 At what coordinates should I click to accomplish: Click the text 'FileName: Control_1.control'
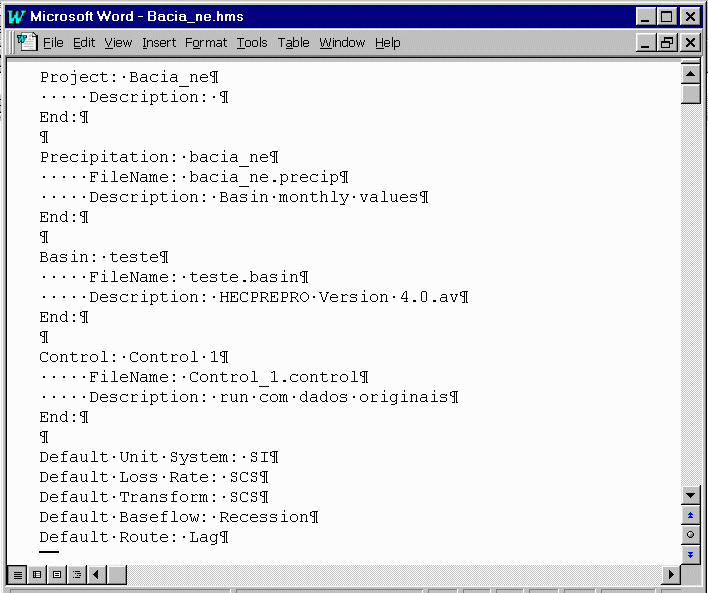[228, 377]
